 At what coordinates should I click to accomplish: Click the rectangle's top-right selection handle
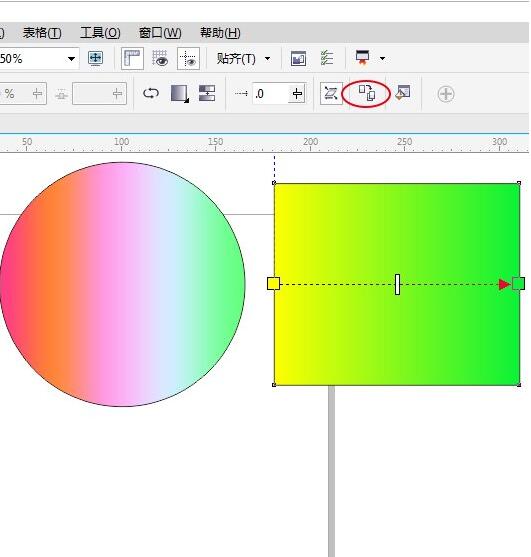519,183
